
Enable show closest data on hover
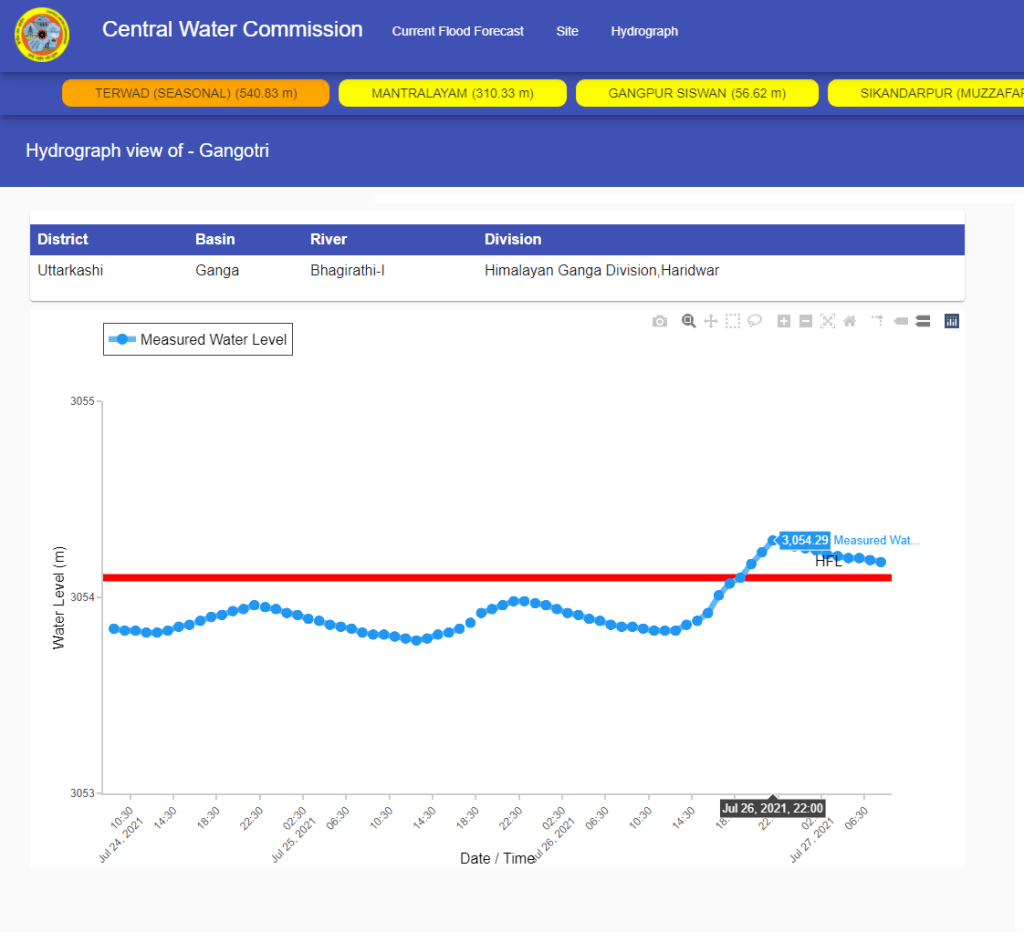point(900,321)
